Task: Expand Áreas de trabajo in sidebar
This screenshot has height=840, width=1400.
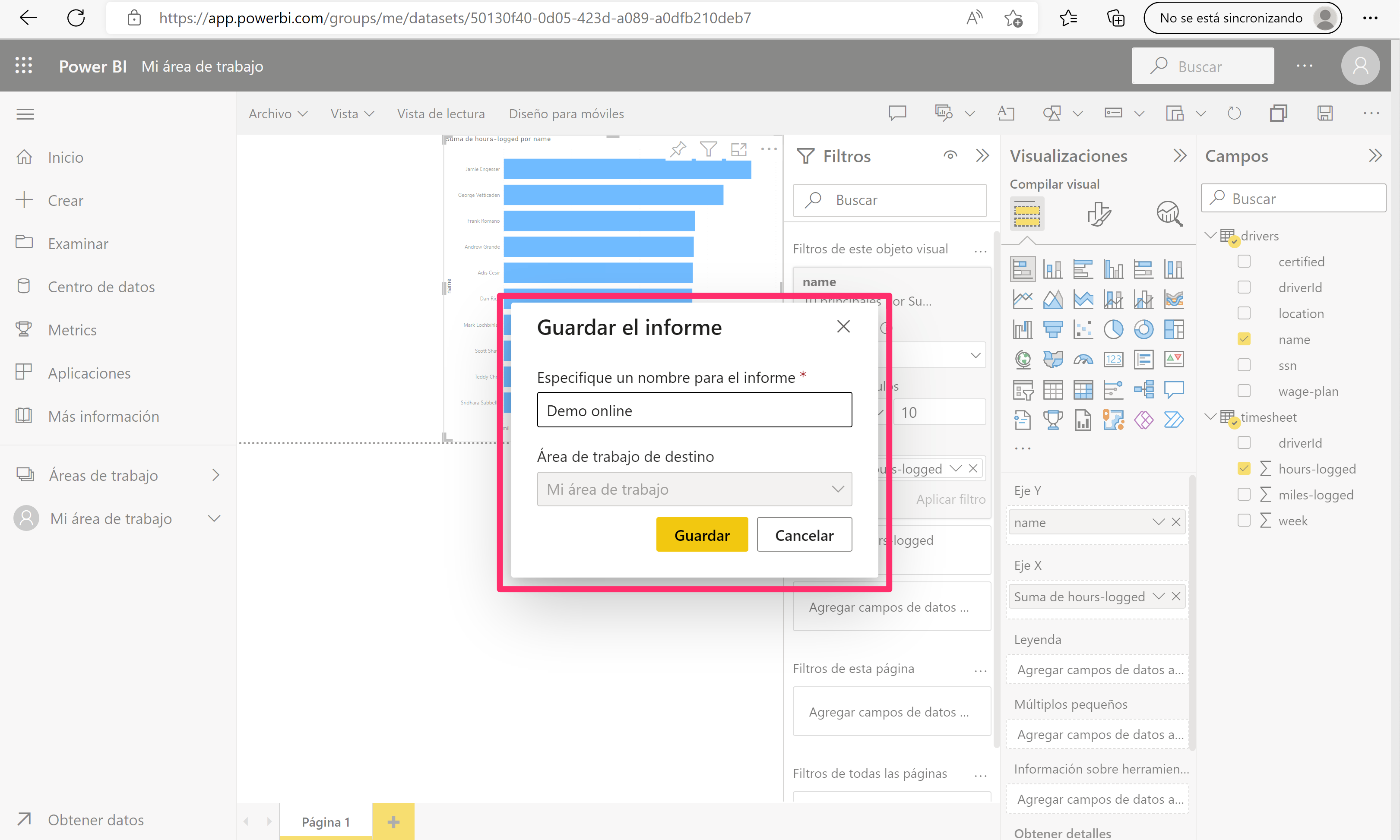Action: pos(215,475)
